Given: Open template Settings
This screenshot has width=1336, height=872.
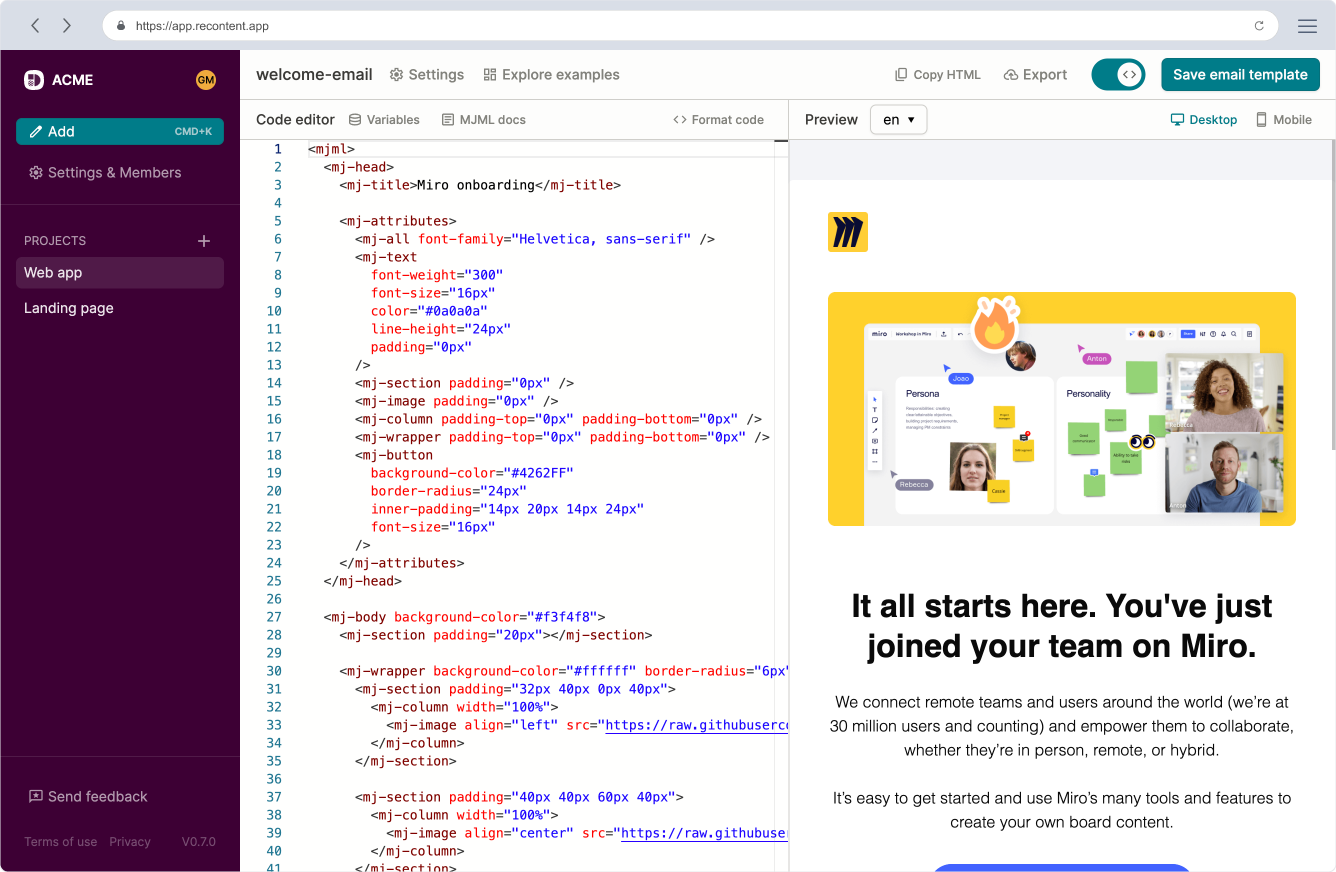Looking at the screenshot, I should point(427,75).
